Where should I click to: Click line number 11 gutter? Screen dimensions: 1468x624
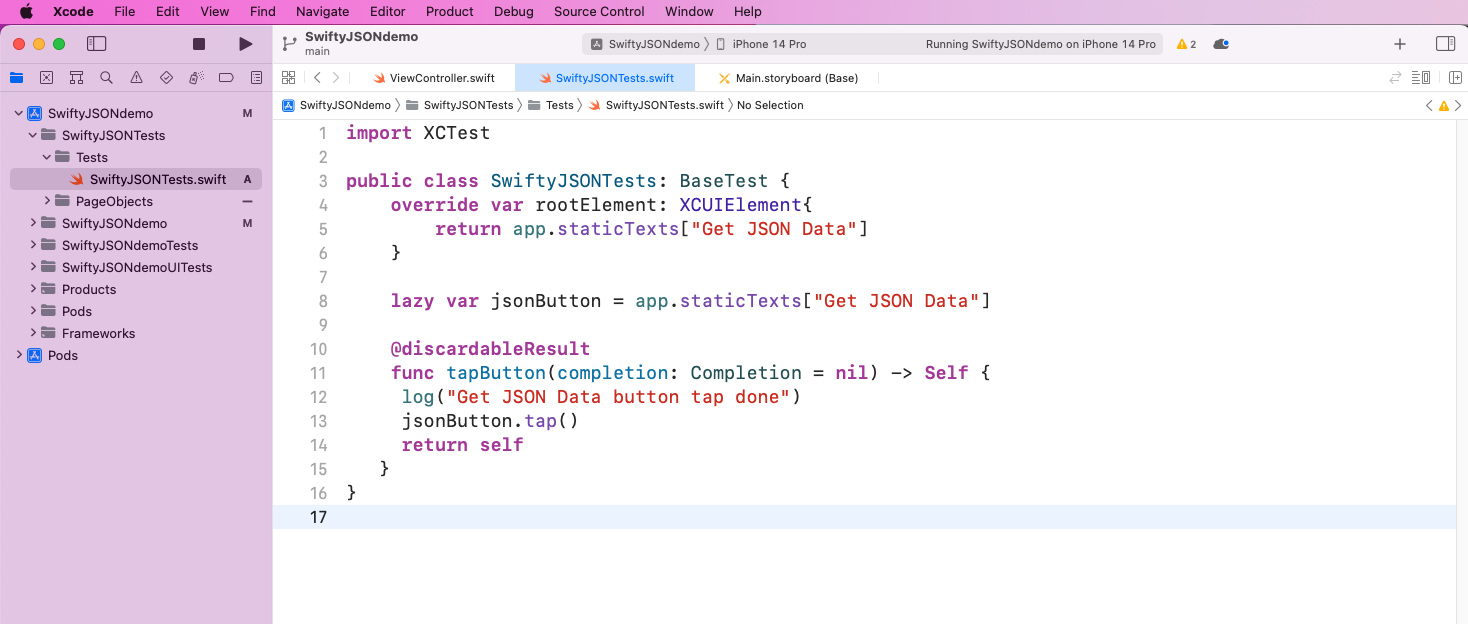tap(318, 373)
